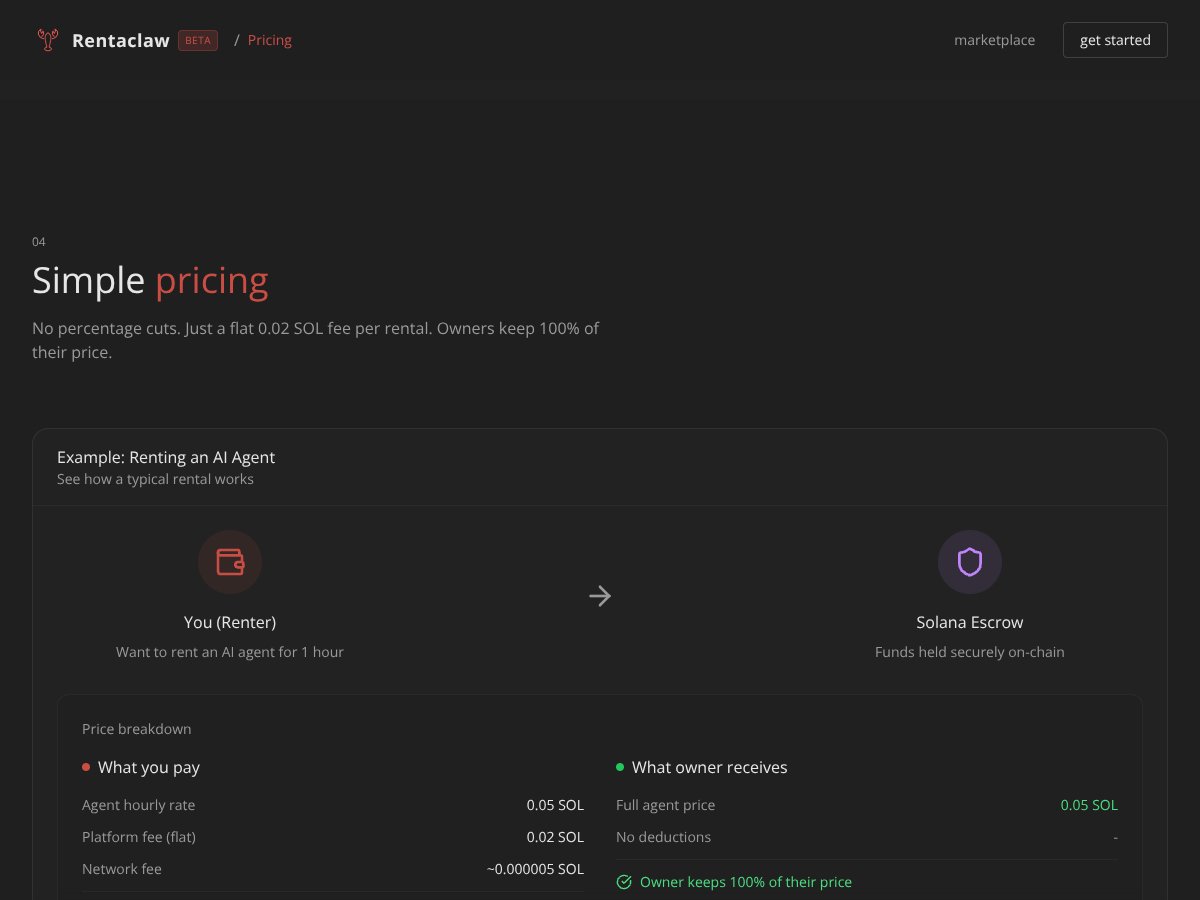This screenshot has height=900, width=1200.
Task: Click the Simple pricing heading
Action: point(150,281)
